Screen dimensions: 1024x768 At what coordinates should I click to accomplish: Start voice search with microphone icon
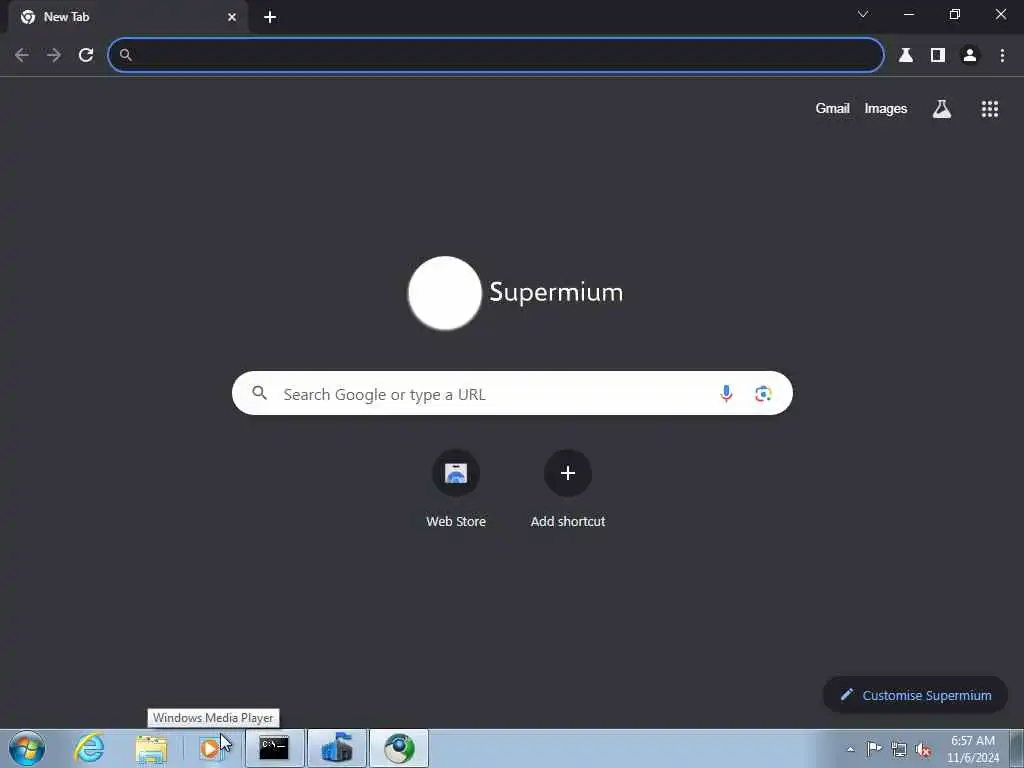(x=726, y=393)
